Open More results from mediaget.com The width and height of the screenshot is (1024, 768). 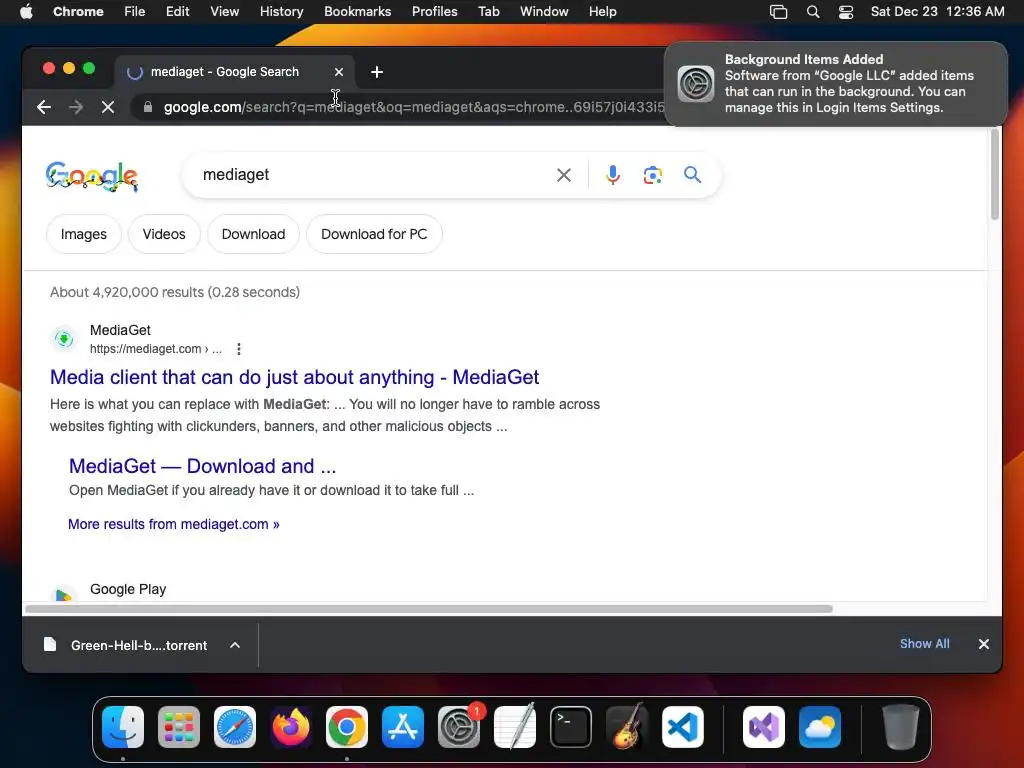click(x=174, y=524)
